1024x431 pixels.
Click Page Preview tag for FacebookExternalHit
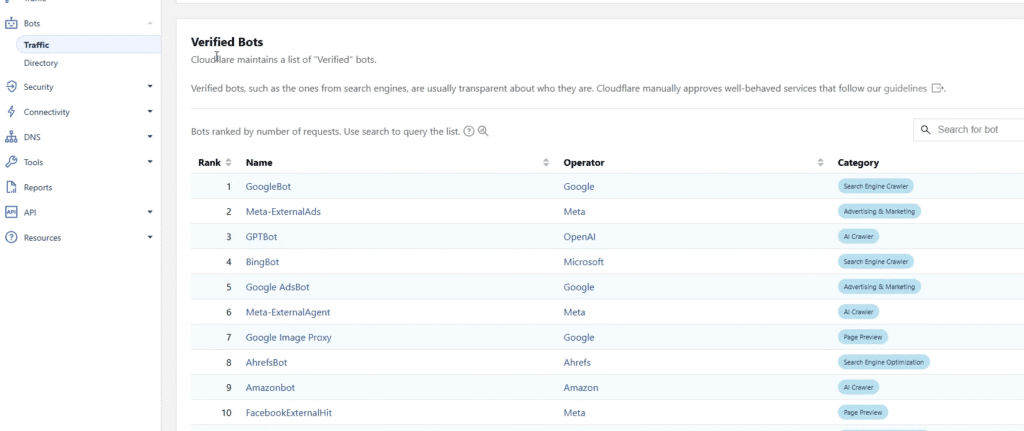point(863,413)
